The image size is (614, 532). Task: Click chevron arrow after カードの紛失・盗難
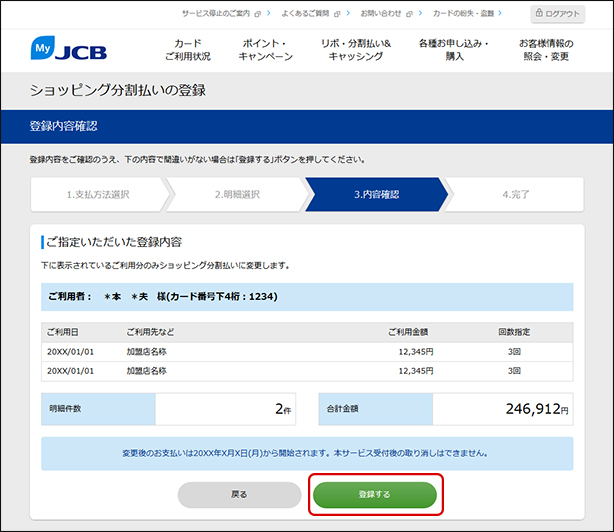500,13
